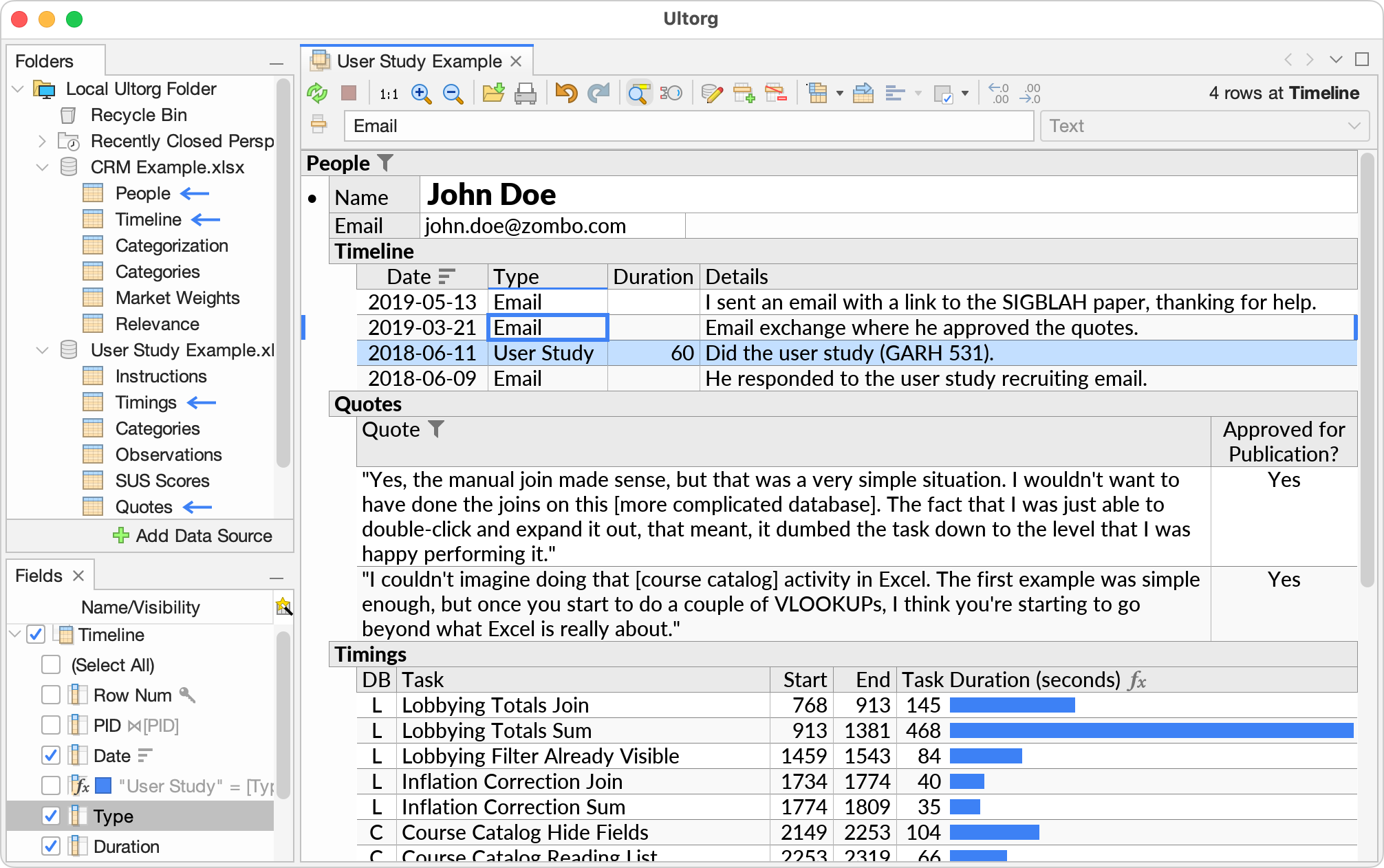The width and height of the screenshot is (1384, 868).
Task: Click the undo arrow icon
Action: 565,93
